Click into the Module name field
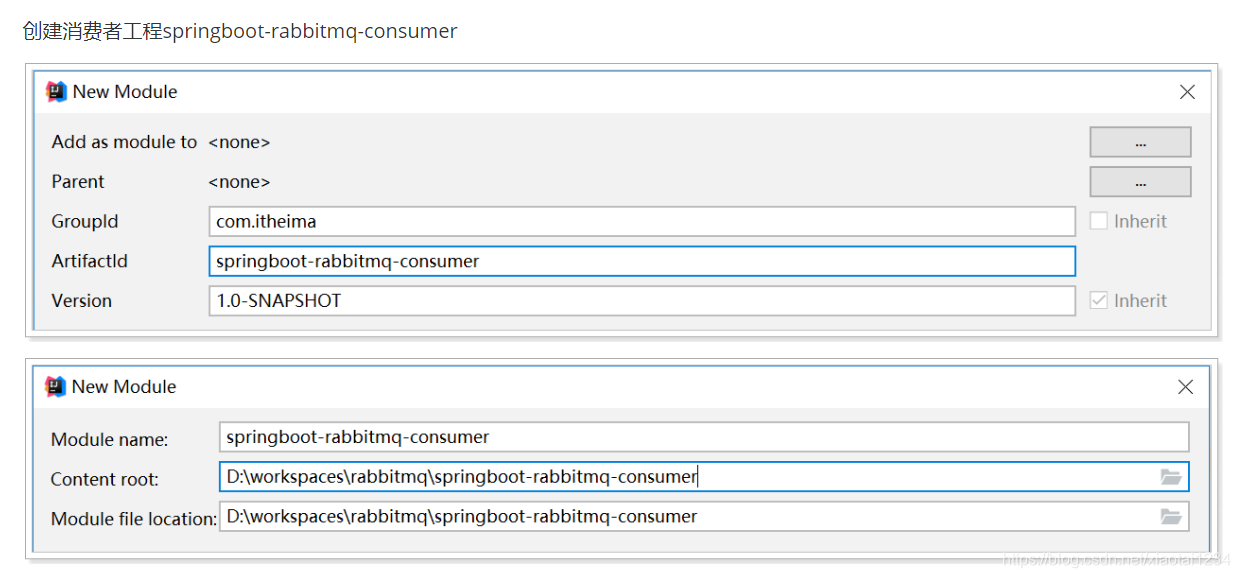 pos(704,437)
